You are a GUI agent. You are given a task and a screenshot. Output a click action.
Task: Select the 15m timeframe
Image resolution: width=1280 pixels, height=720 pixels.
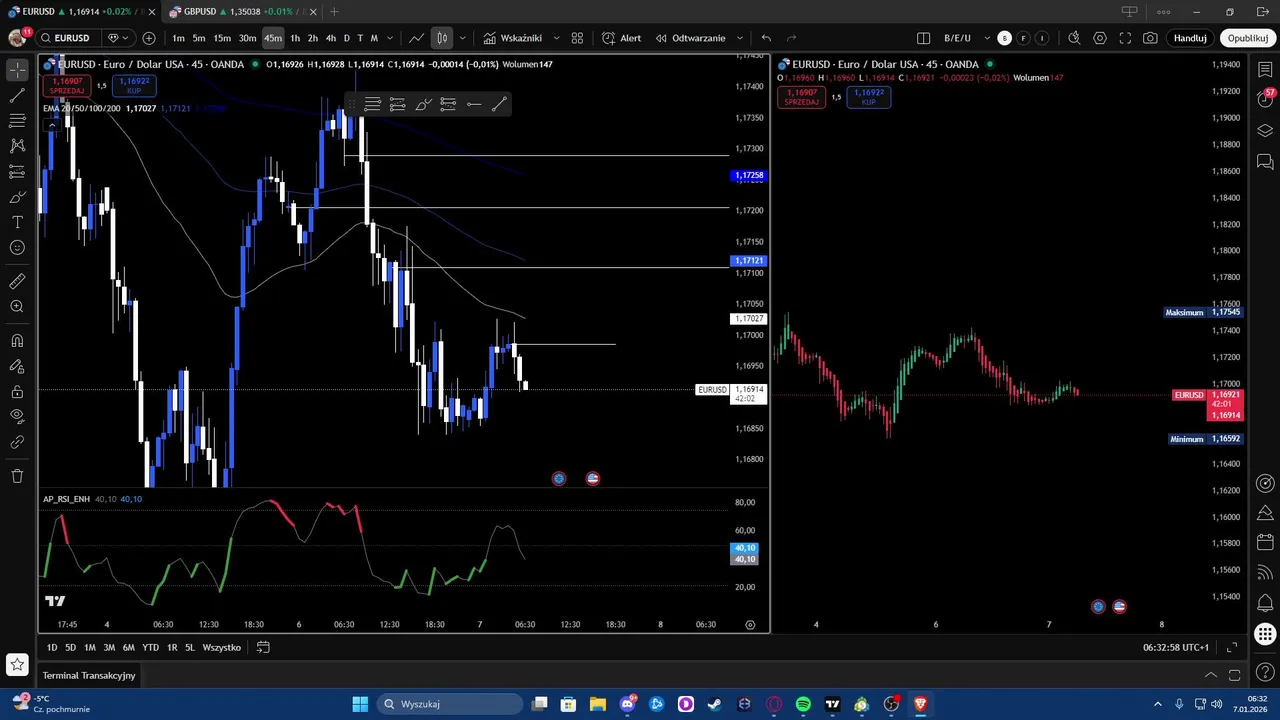pos(222,38)
